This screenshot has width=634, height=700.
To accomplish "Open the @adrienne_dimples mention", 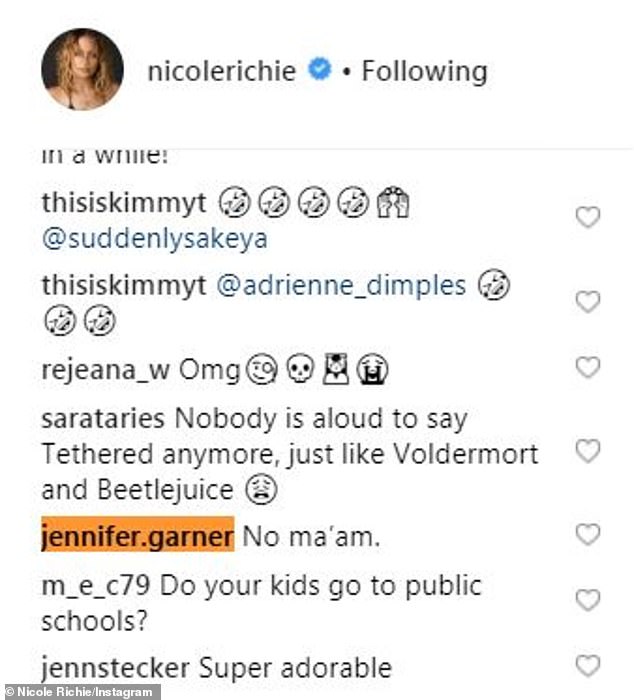I will tap(342, 285).
